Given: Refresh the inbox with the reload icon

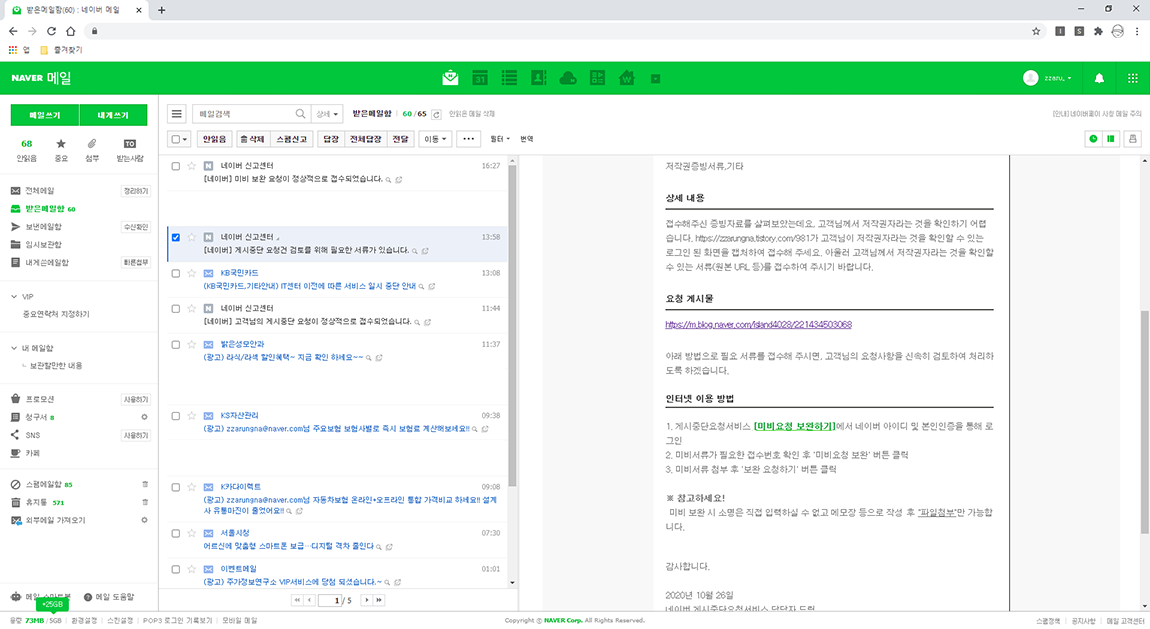Looking at the screenshot, I should (x=436, y=114).
